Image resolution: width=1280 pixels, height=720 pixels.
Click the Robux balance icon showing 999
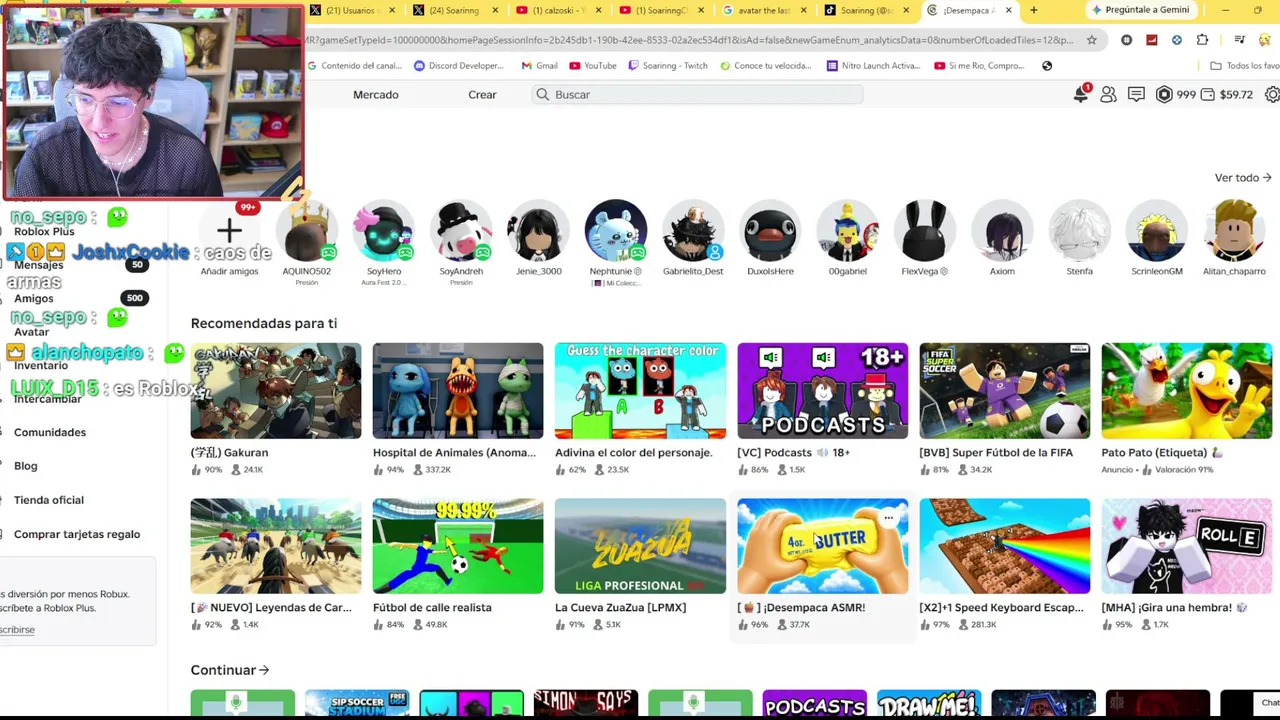tap(1164, 94)
